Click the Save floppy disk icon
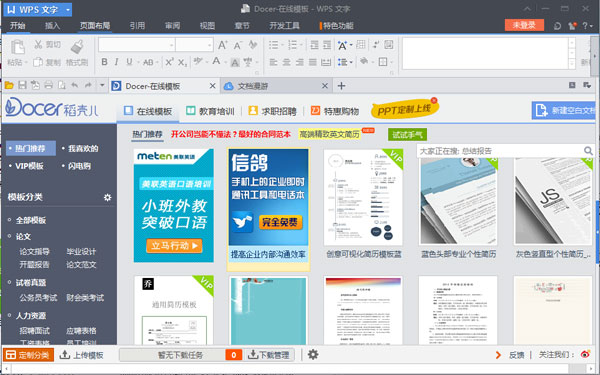This screenshot has width=600, height=375. (x=22, y=85)
